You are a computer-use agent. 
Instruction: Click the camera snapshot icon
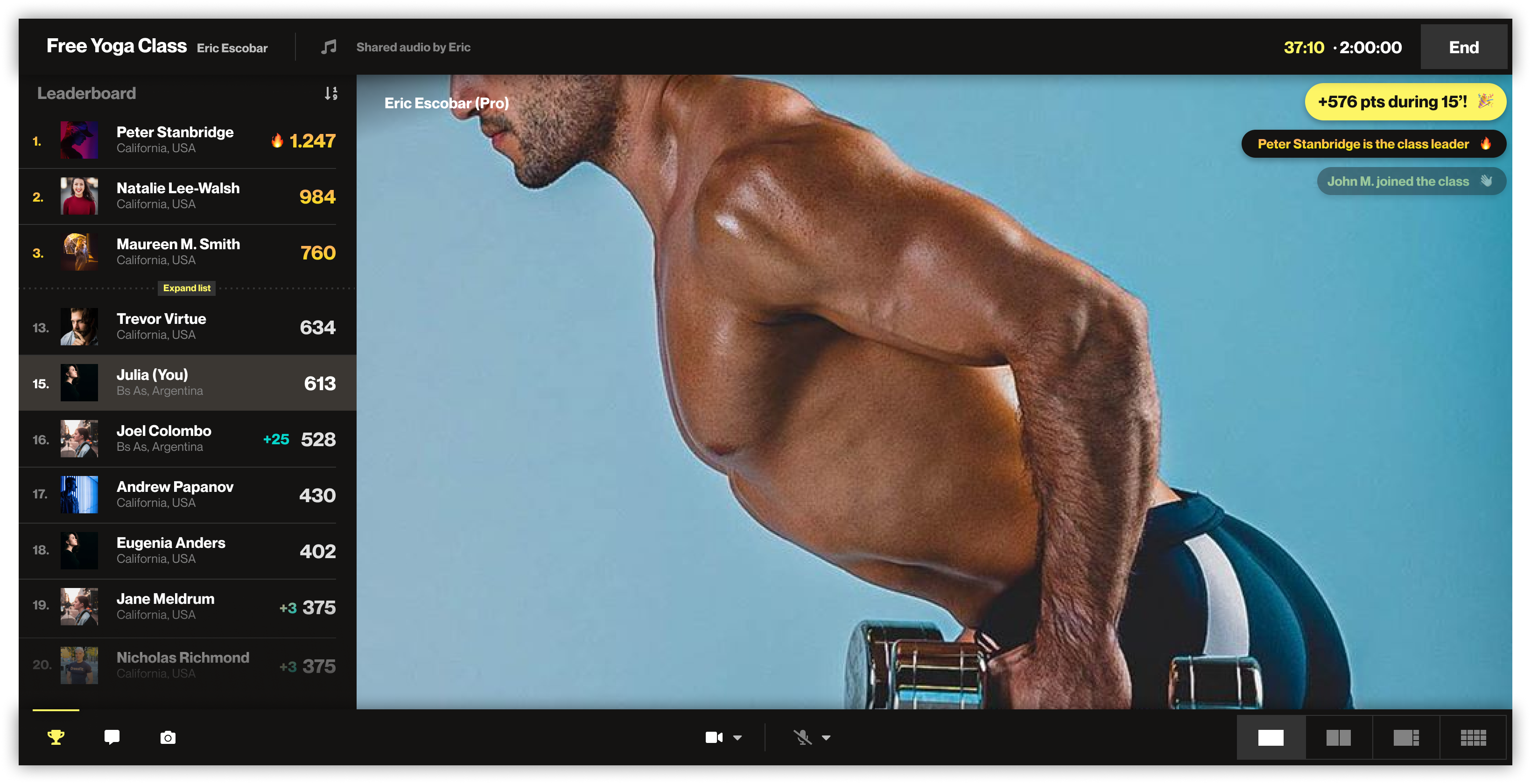click(x=168, y=738)
